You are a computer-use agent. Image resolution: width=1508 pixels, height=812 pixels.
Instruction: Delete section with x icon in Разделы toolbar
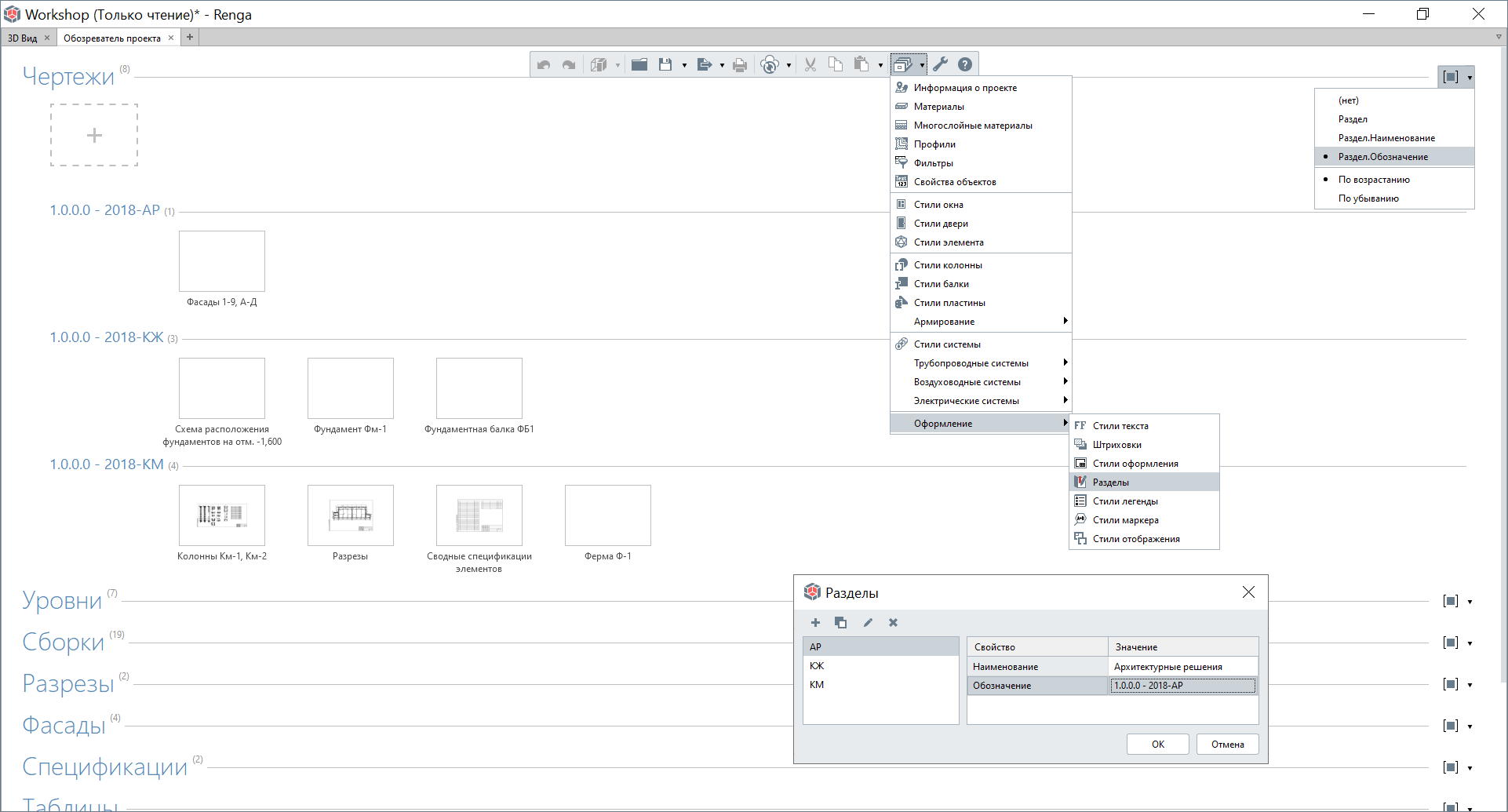tap(893, 623)
